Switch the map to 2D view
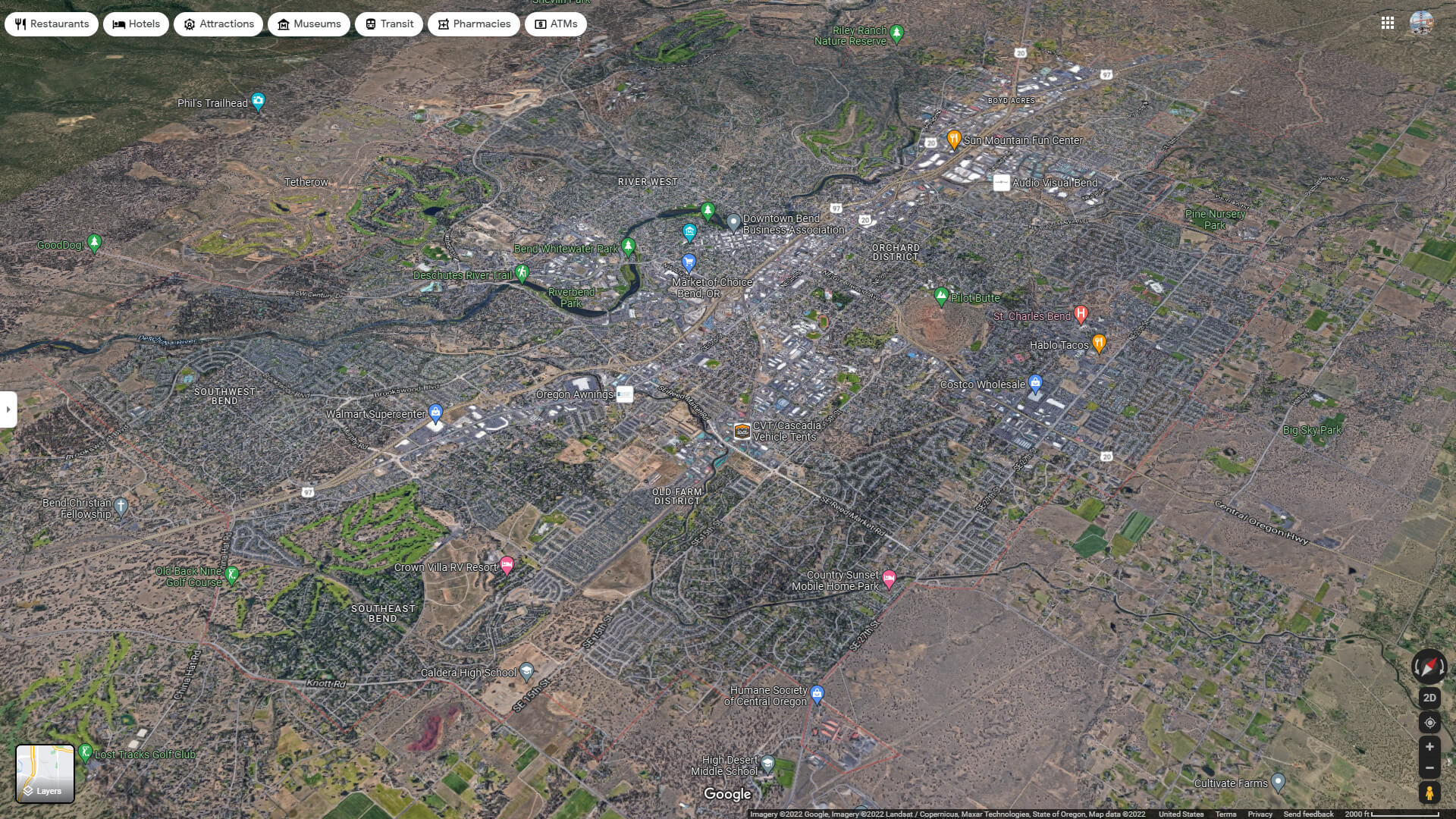This screenshot has height=819, width=1456. pos(1429,696)
